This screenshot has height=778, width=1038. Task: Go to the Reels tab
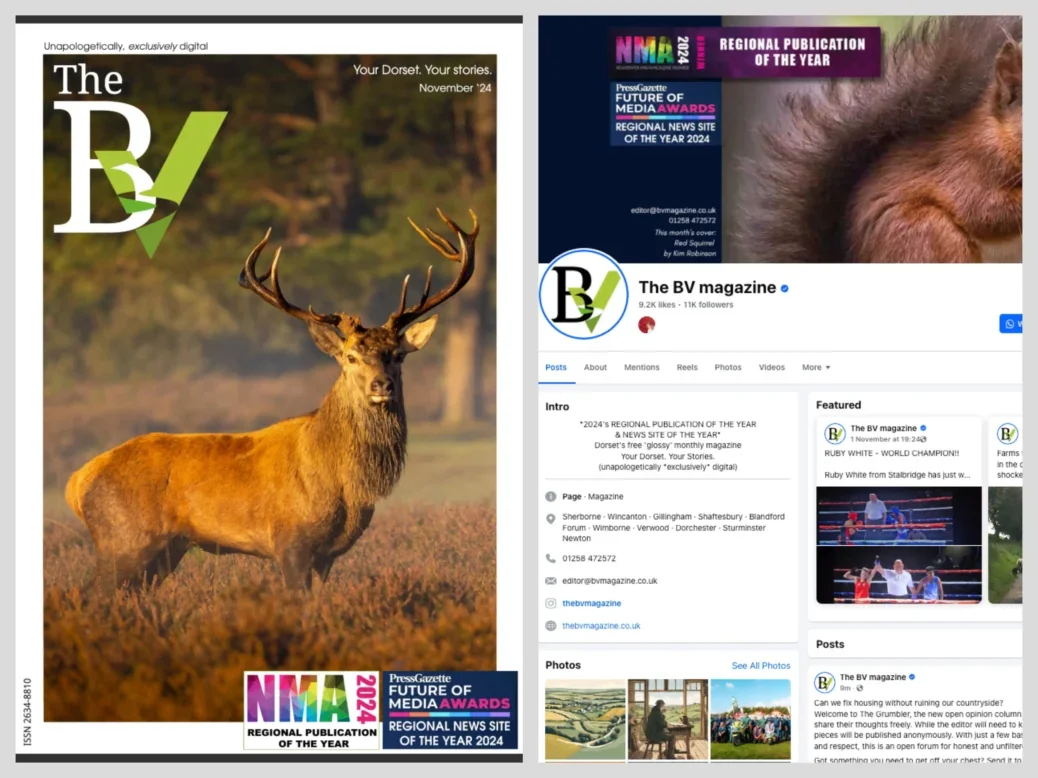tap(687, 367)
